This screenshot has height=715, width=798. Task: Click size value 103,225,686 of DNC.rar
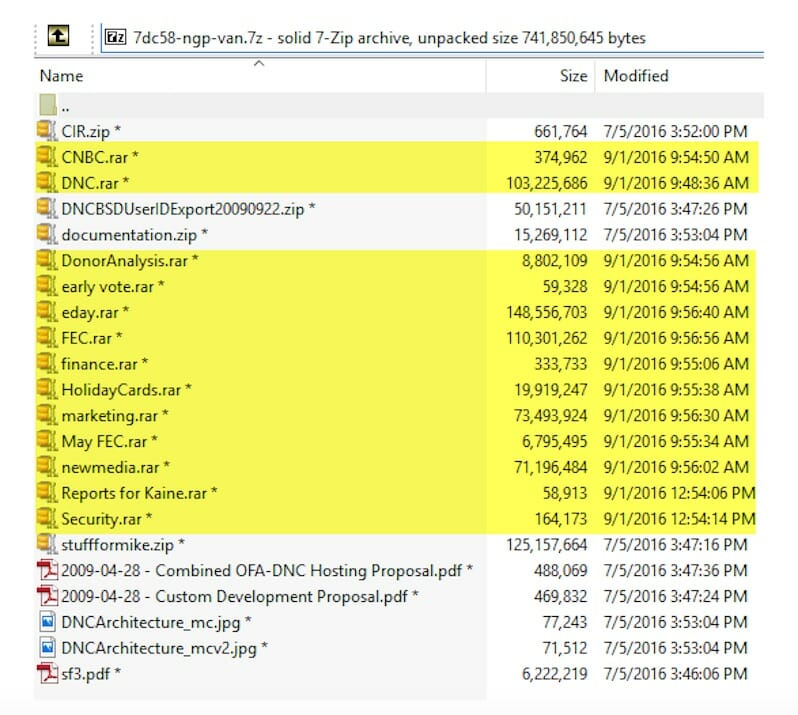coord(547,183)
